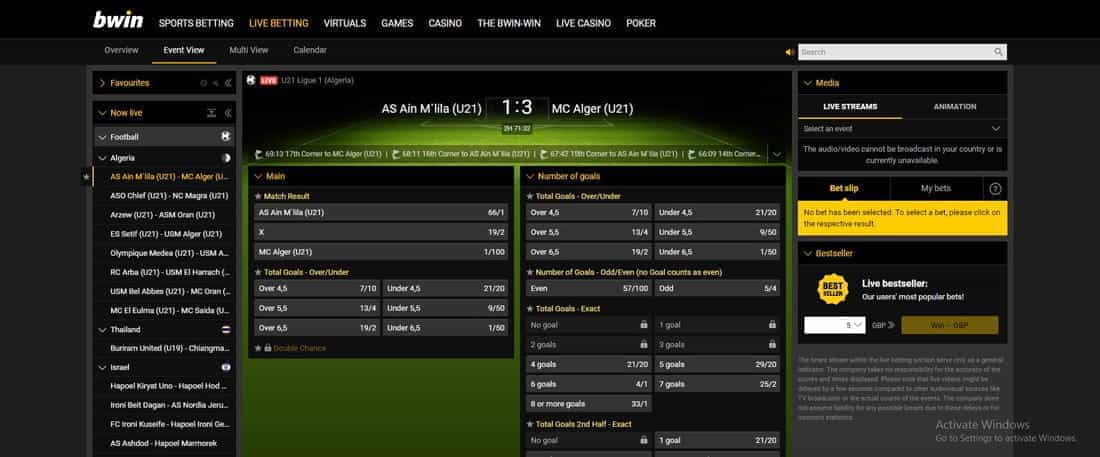
Task: Click the collapse-all icon in Now live
Action: point(211,113)
